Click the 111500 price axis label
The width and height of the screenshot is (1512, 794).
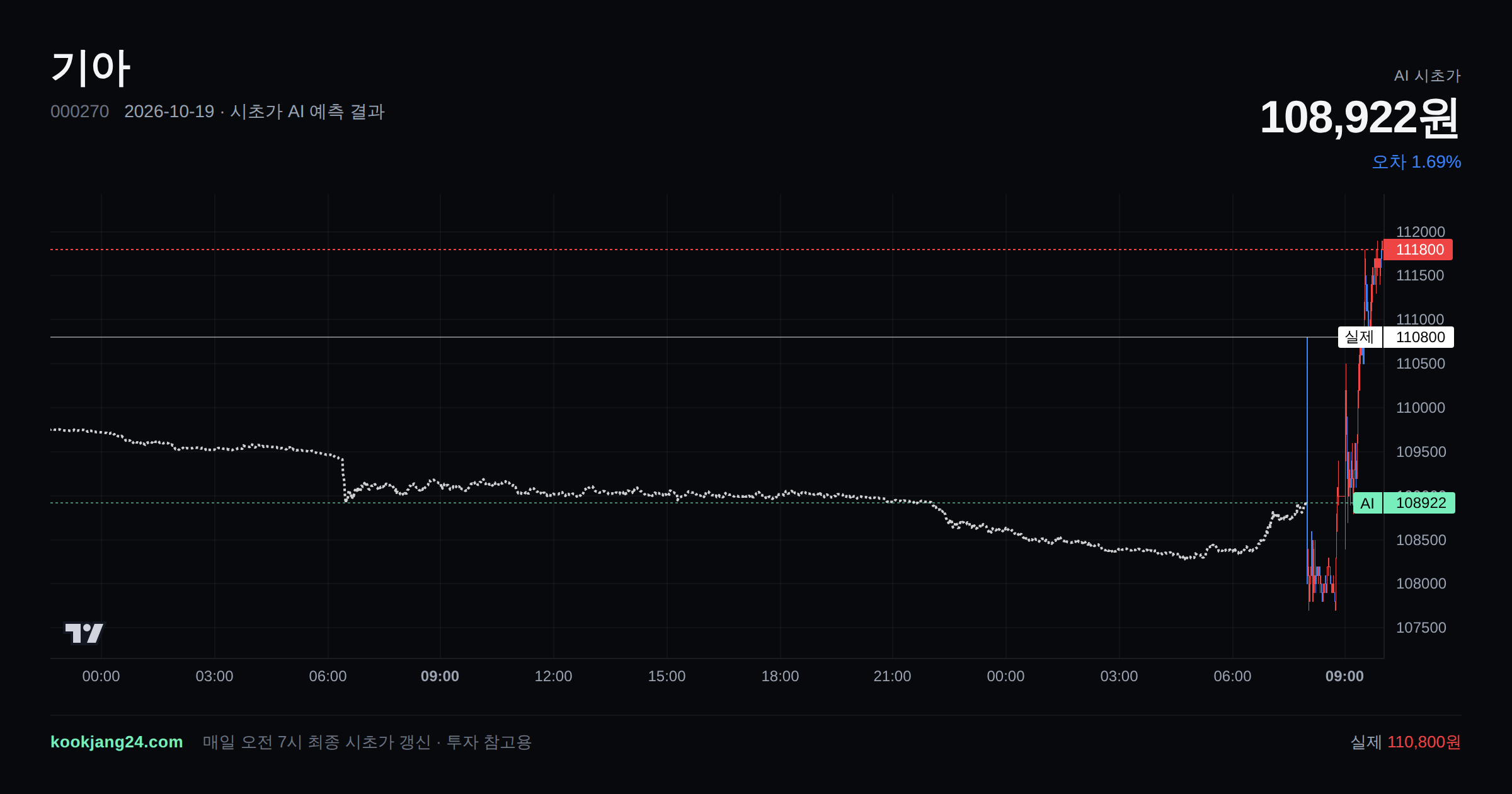[x=1420, y=275]
